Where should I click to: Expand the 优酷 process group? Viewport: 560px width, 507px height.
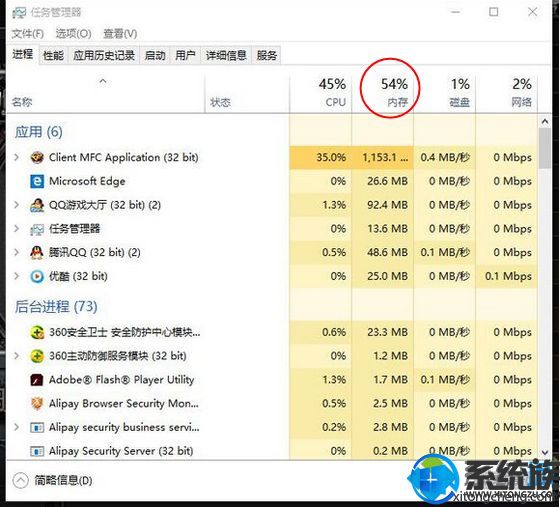pyautogui.click(x=16, y=276)
